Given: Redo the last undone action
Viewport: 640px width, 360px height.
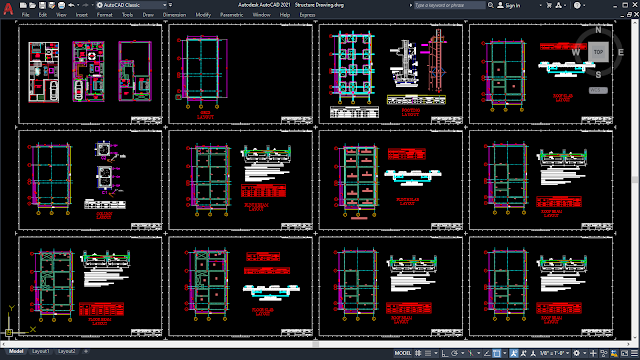Looking at the screenshot, I should [85, 5].
